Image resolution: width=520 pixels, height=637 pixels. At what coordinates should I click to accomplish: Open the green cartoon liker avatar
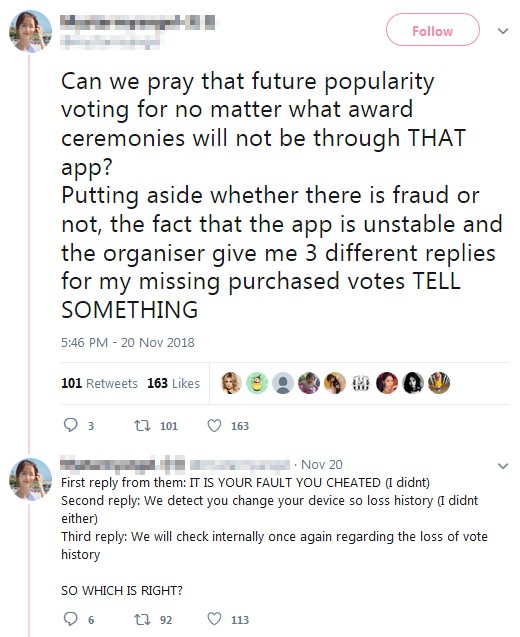tap(257, 383)
